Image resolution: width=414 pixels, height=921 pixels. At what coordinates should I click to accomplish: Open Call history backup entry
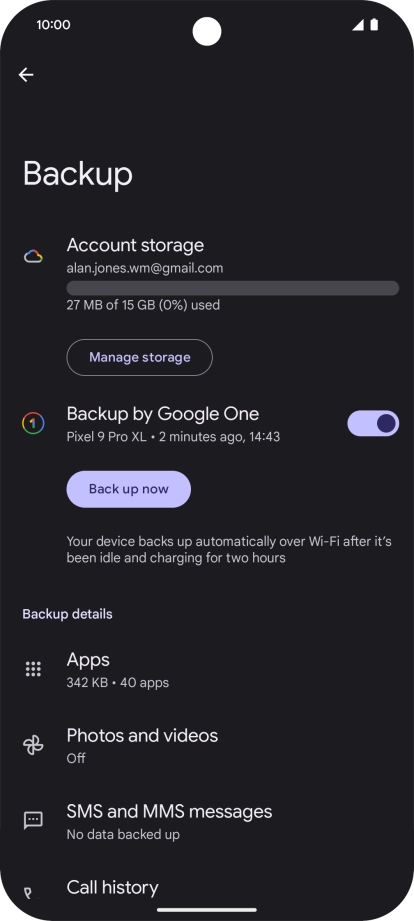[x=207, y=892]
